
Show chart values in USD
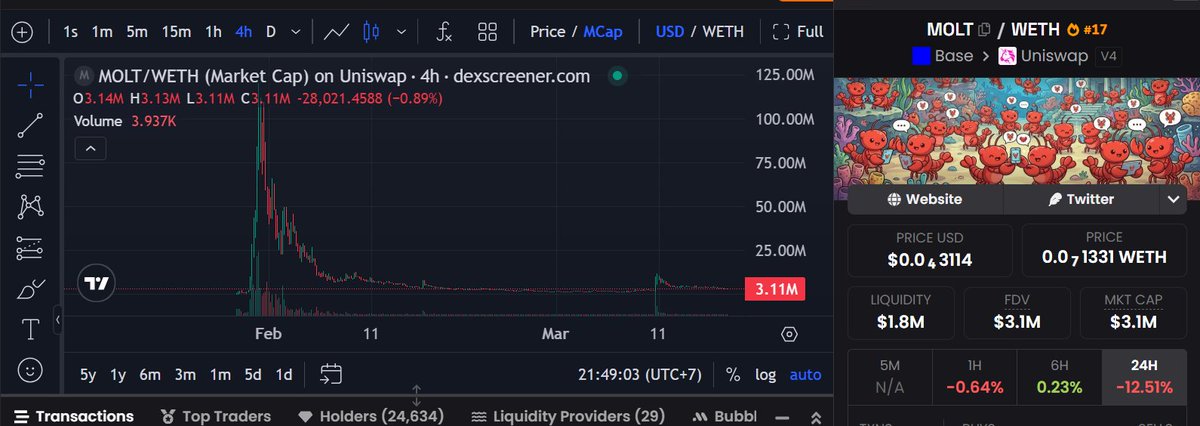(670, 32)
